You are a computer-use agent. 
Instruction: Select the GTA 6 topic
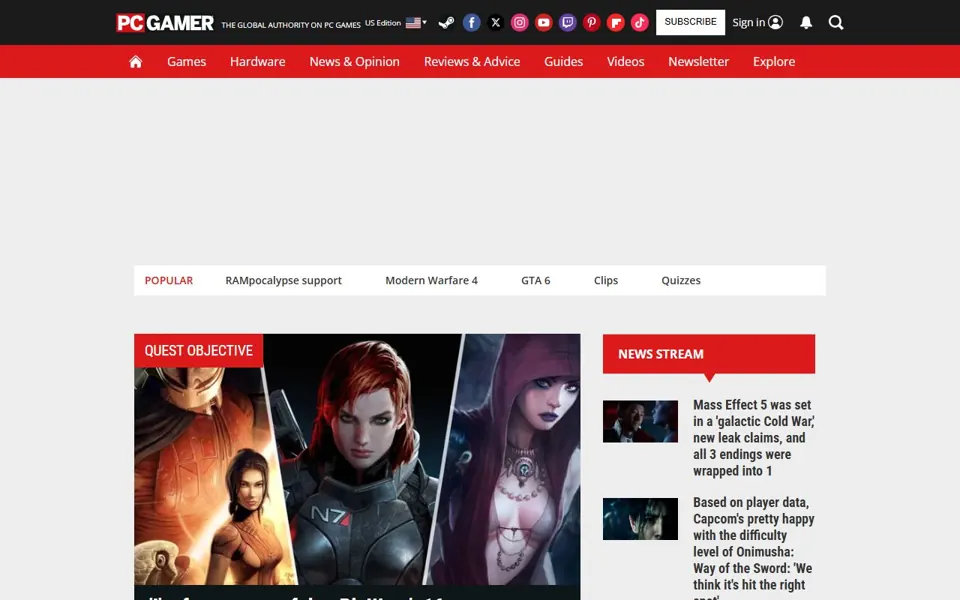coord(536,280)
